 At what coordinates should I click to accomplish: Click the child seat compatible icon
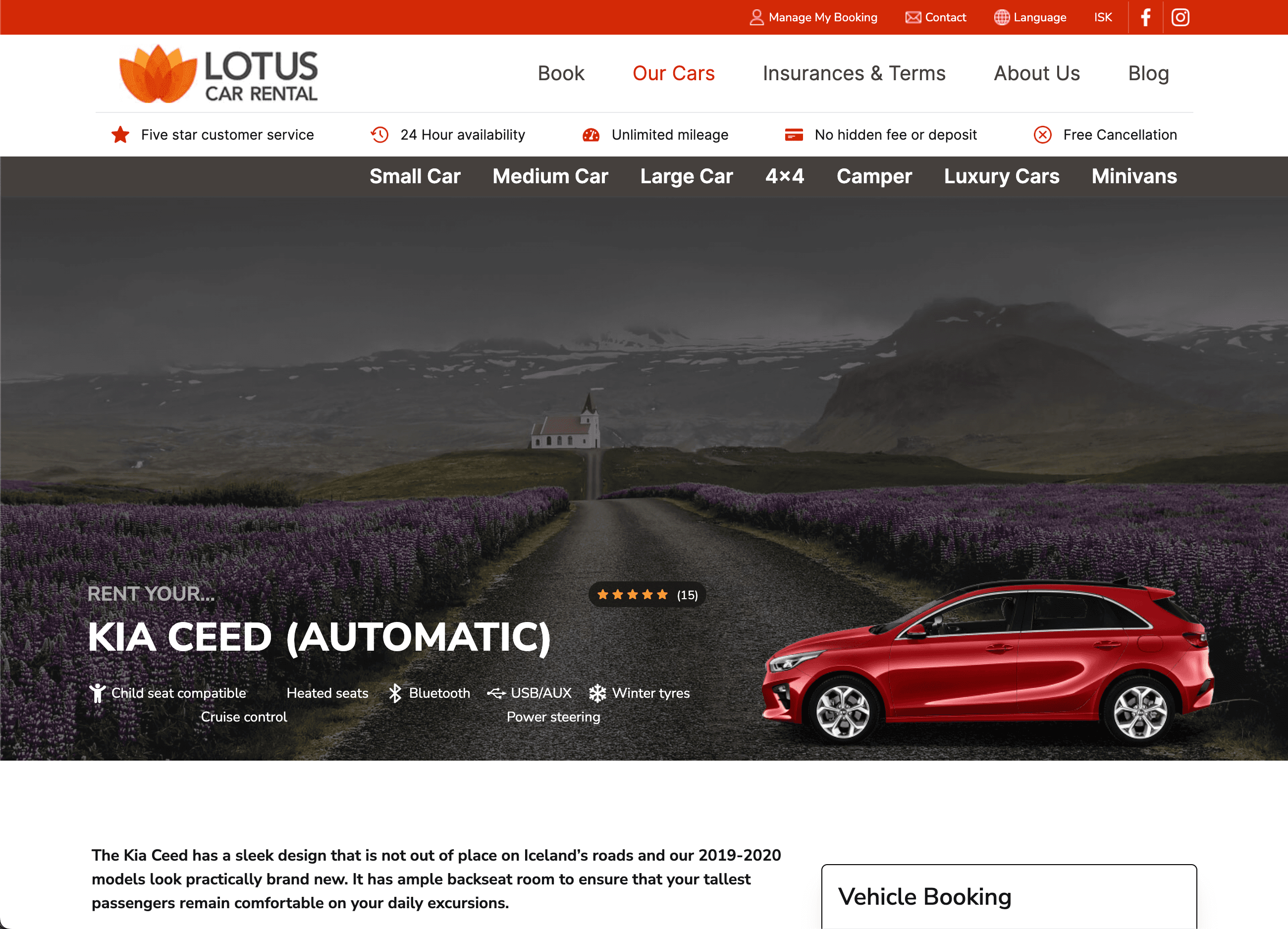coord(98,693)
